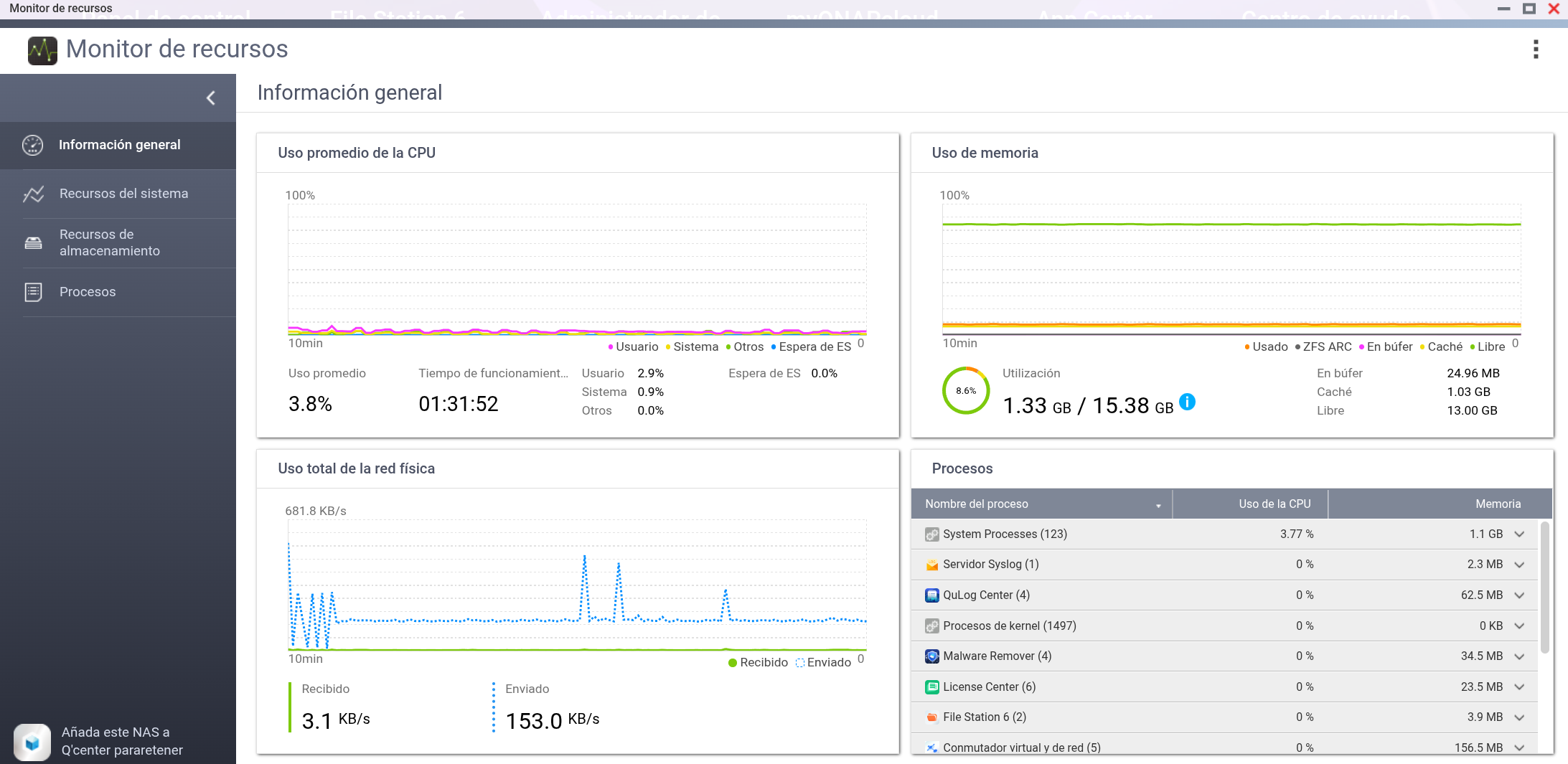Open the Nombre del proceso column dropdown
This screenshot has height=764, width=1568.
point(1158,505)
